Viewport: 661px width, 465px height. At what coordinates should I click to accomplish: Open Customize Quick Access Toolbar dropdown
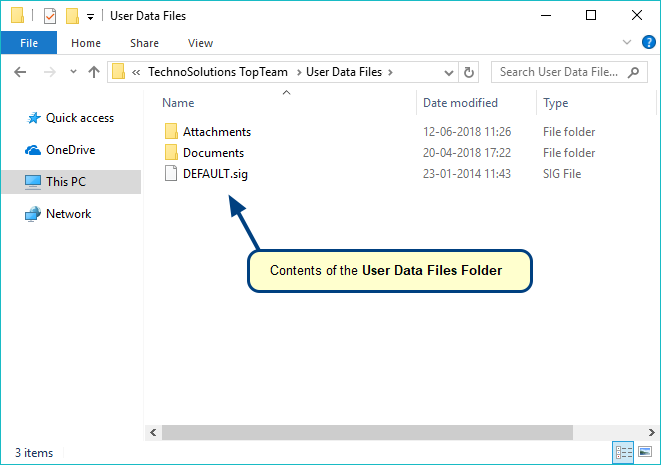pyautogui.click(x=90, y=17)
